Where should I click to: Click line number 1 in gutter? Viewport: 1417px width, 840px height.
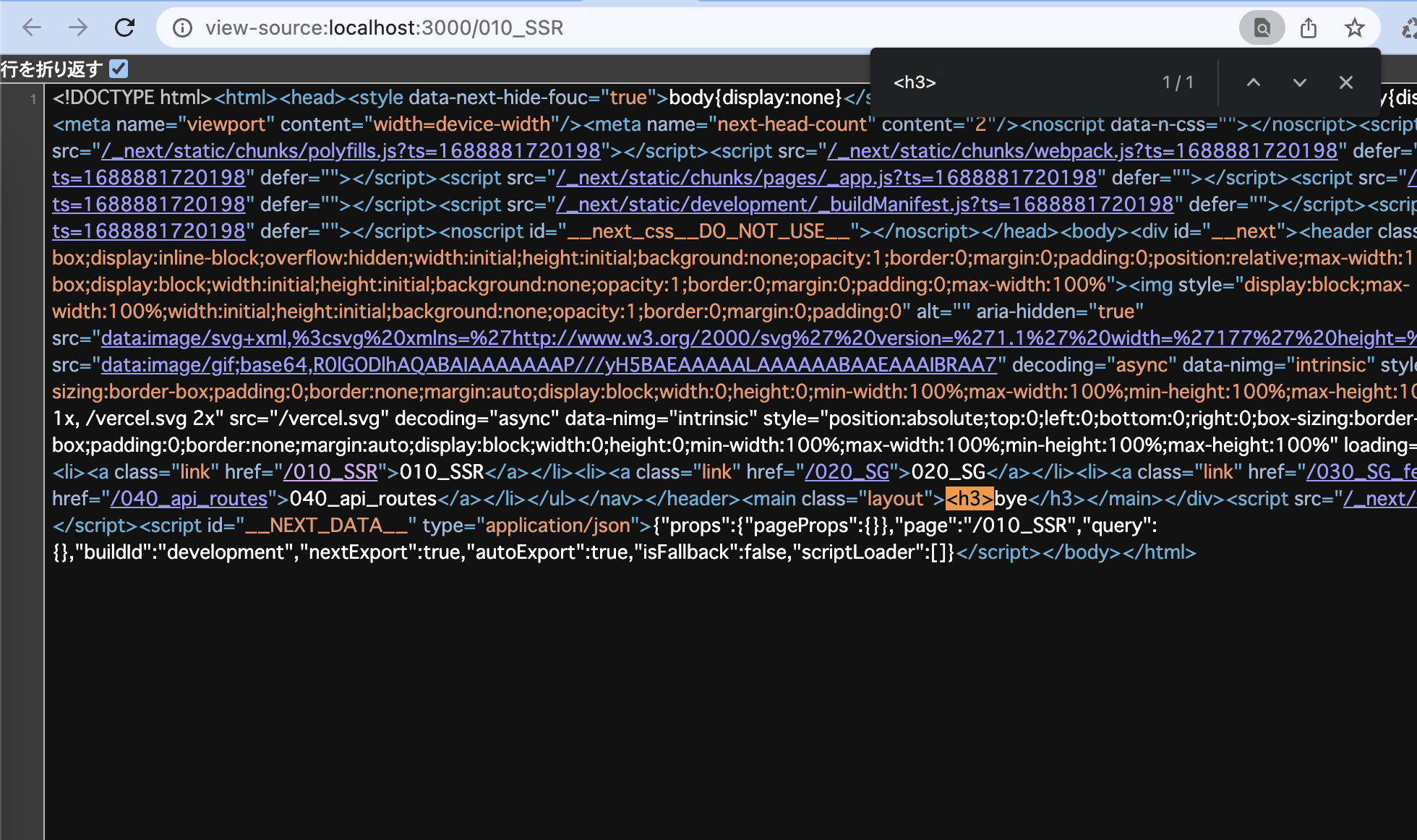click(x=33, y=98)
